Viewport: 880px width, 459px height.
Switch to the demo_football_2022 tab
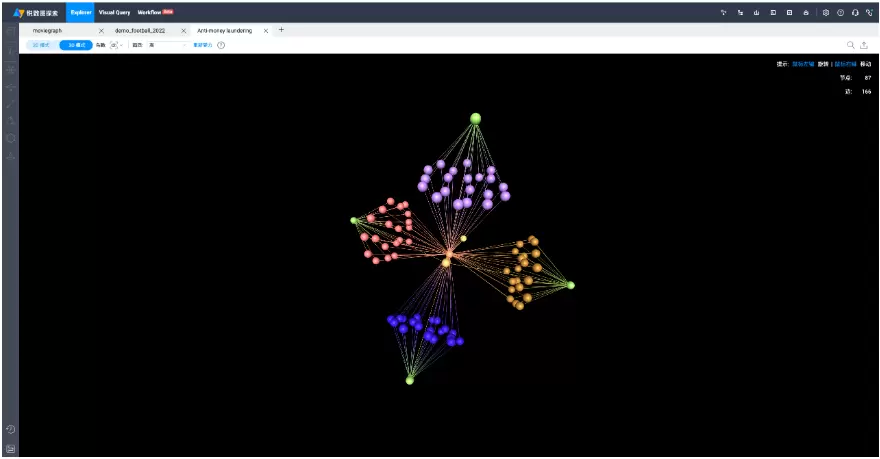click(139, 30)
